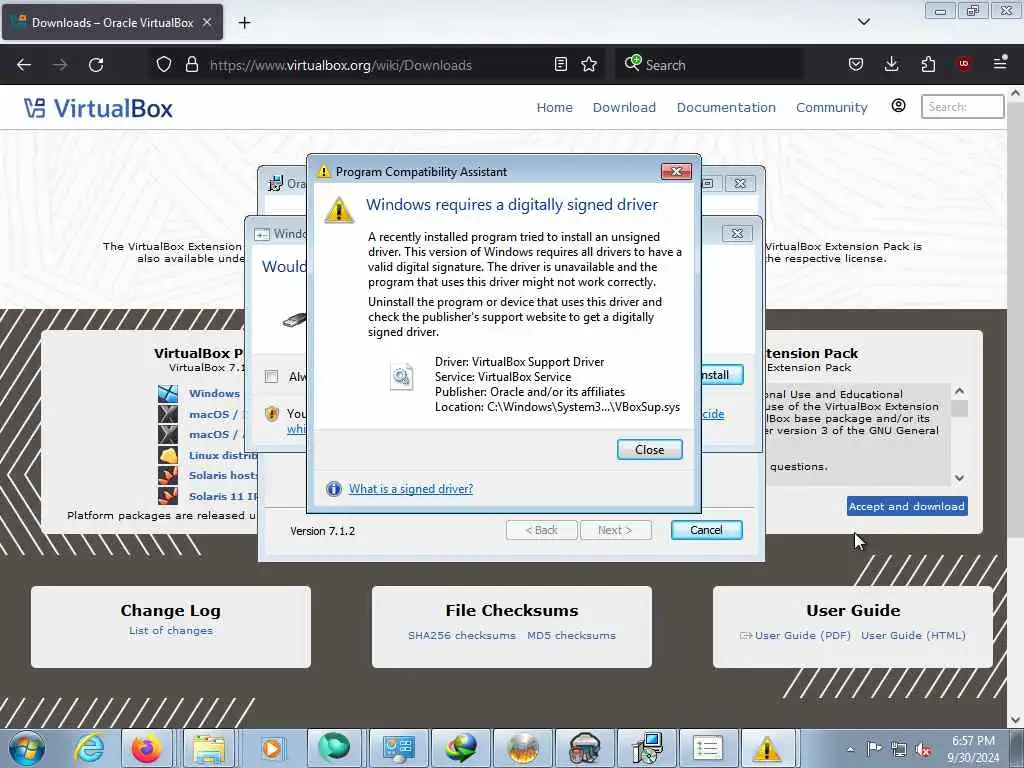Launch Internet Explorer from taskbar
The height and width of the screenshot is (768, 1024).
pyautogui.click(x=89, y=748)
